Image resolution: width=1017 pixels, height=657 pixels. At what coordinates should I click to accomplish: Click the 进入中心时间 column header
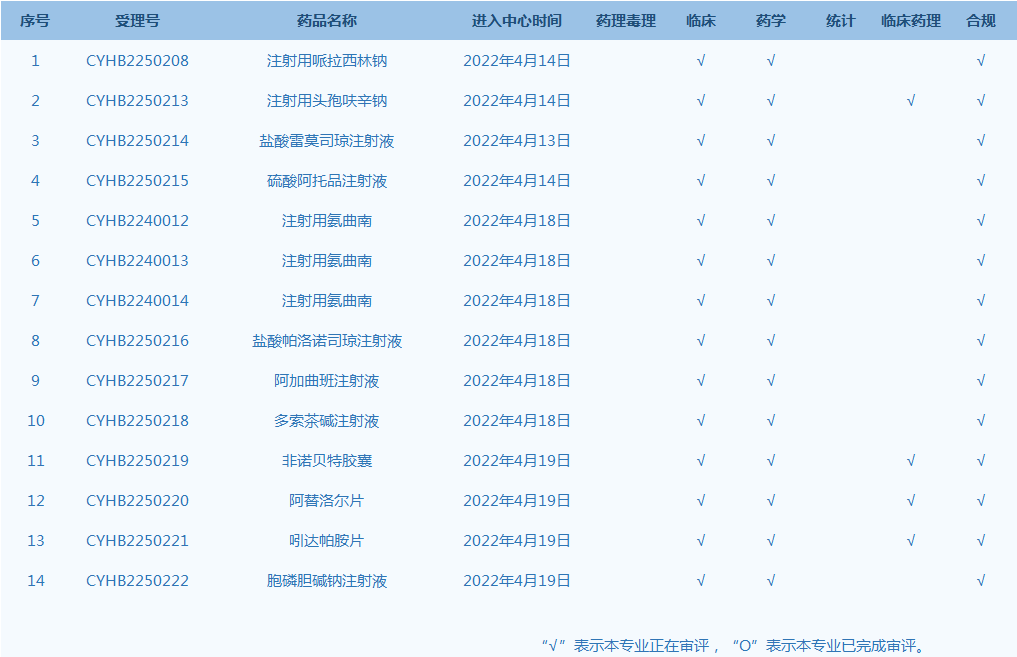coord(517,21)
